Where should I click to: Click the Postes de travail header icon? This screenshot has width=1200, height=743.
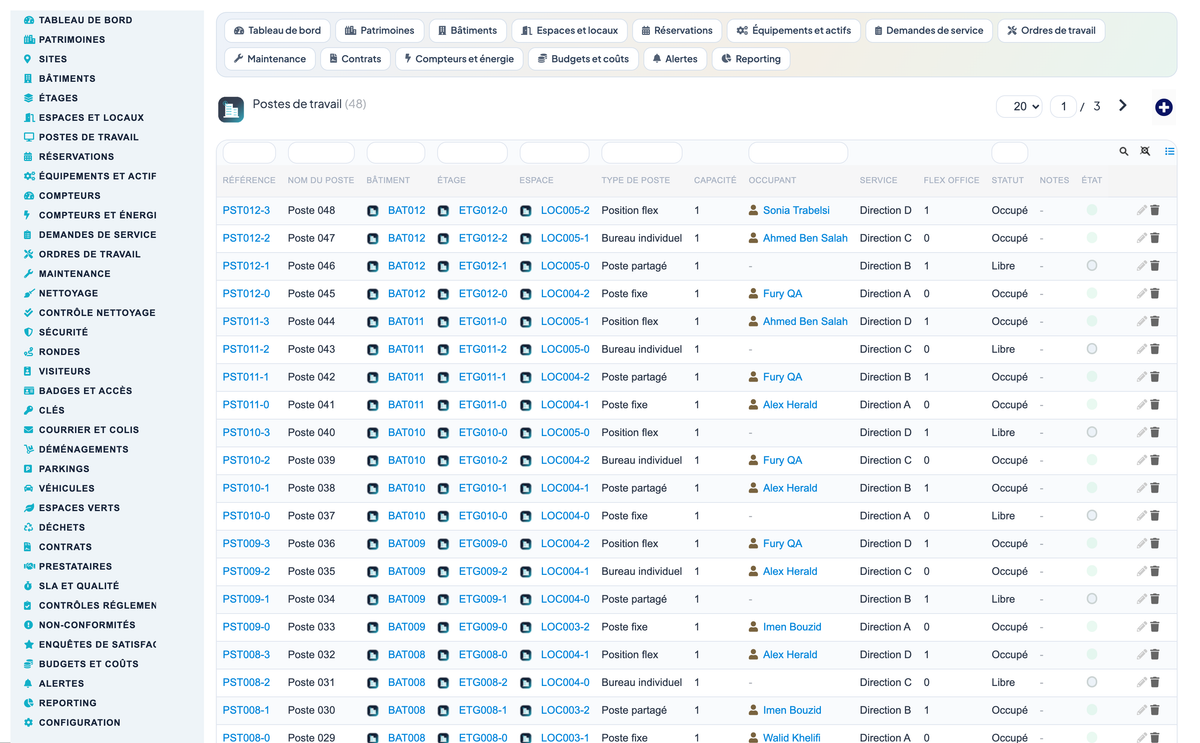pos(231,109)
